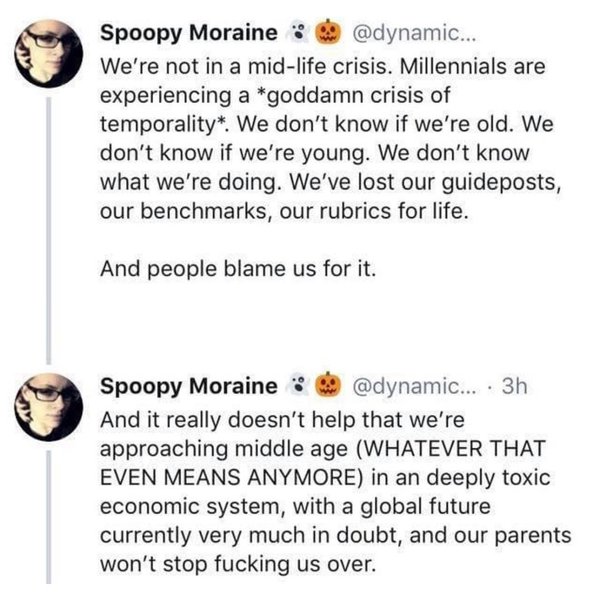
Task: Click the ghost emoji in first tweet header
Action: click(x=295, y=31)
